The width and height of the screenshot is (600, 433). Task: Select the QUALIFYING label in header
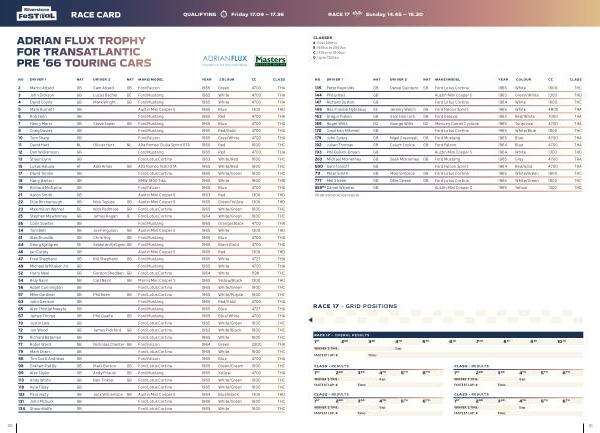tap(199, 14)
